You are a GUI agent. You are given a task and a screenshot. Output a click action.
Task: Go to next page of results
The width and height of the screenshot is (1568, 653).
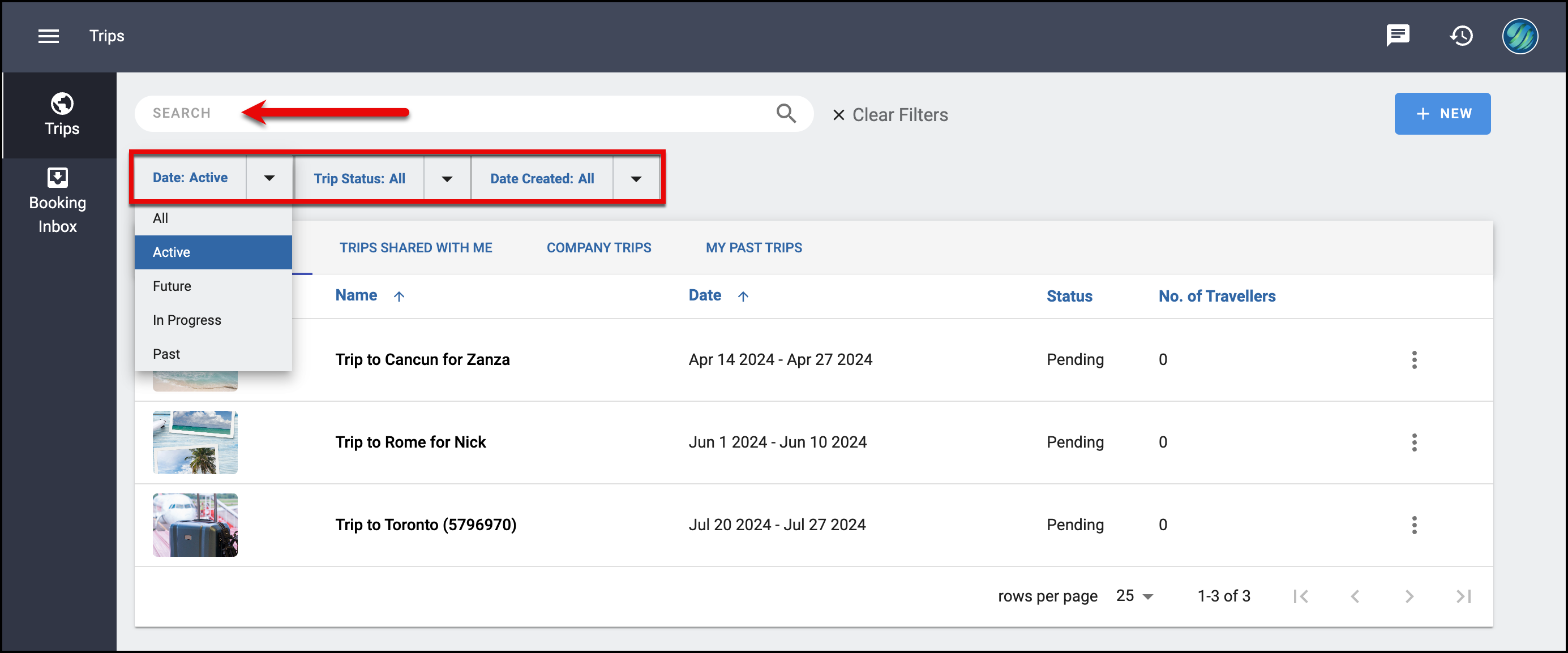click(1408, 596)
